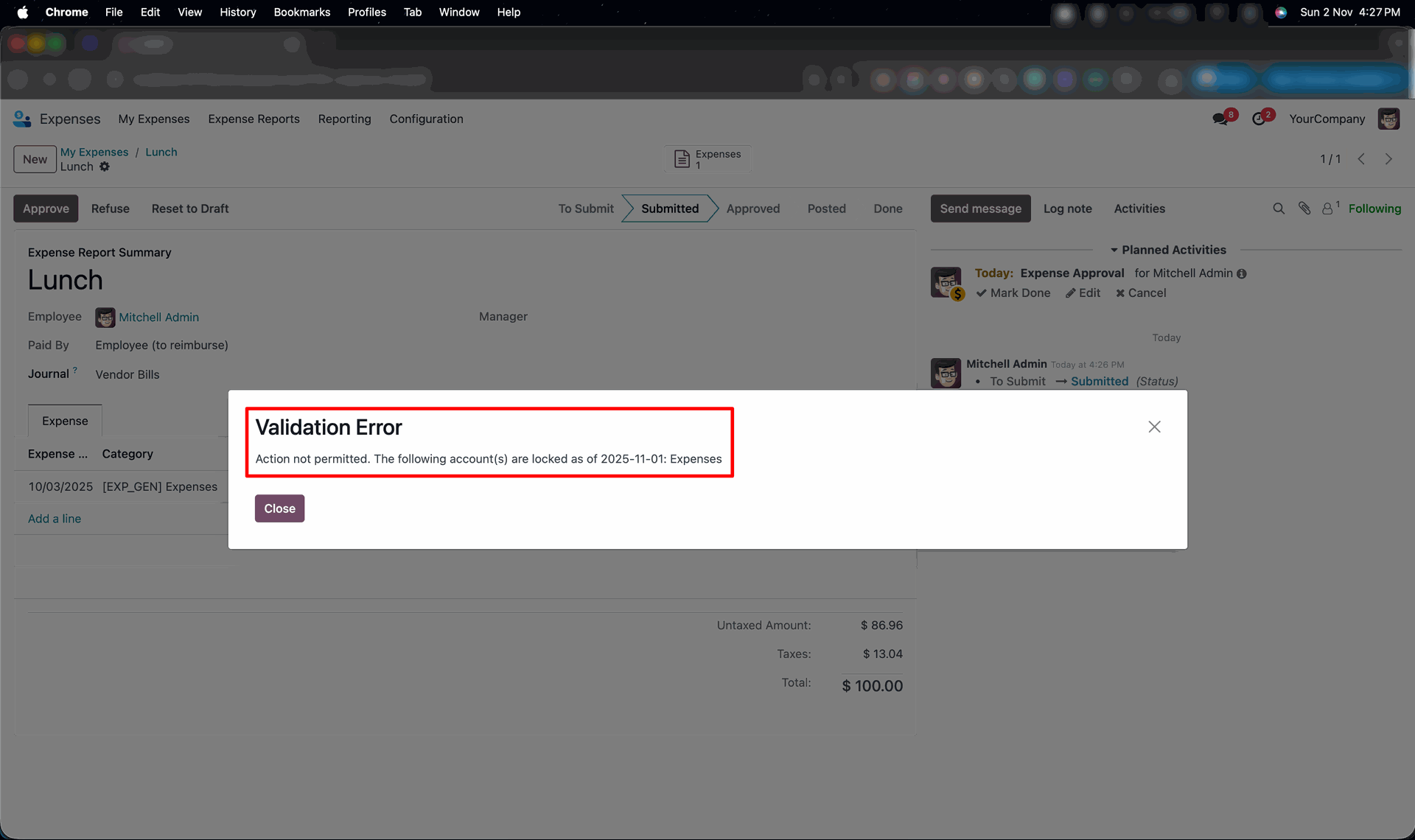Image resolution: width=1415 pixels, height=840 pixels.
Task: Close the Validation Error dialog with X
Action: [1154, 427]
